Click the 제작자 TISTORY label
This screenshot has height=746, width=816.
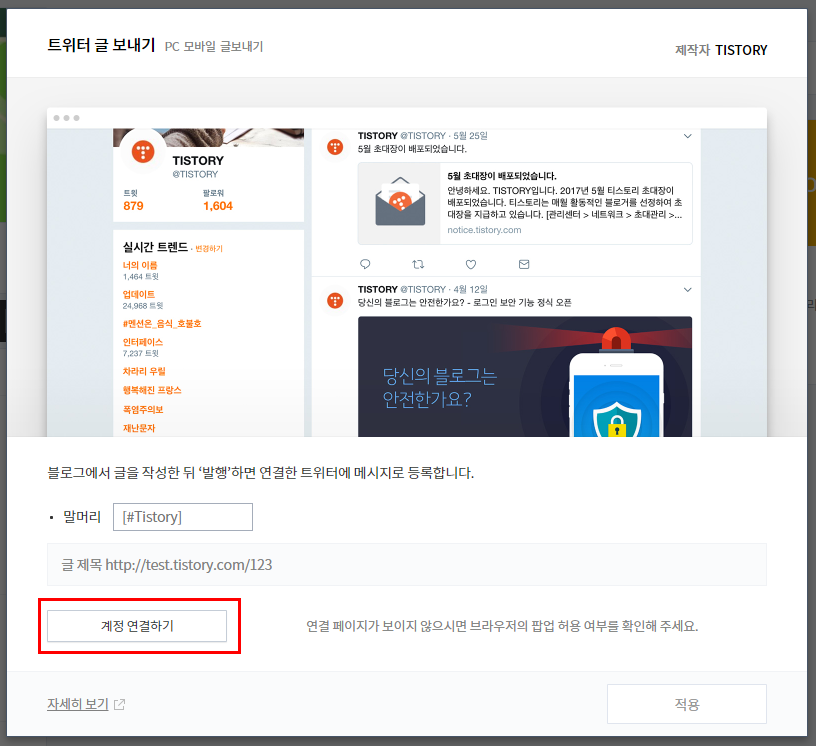point(721,50)
